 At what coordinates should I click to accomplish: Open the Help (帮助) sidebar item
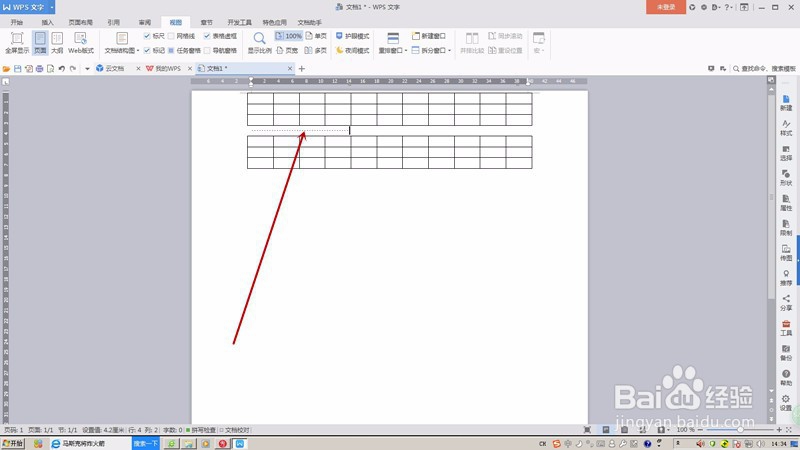pyautogui.click(x=786, y=378)
